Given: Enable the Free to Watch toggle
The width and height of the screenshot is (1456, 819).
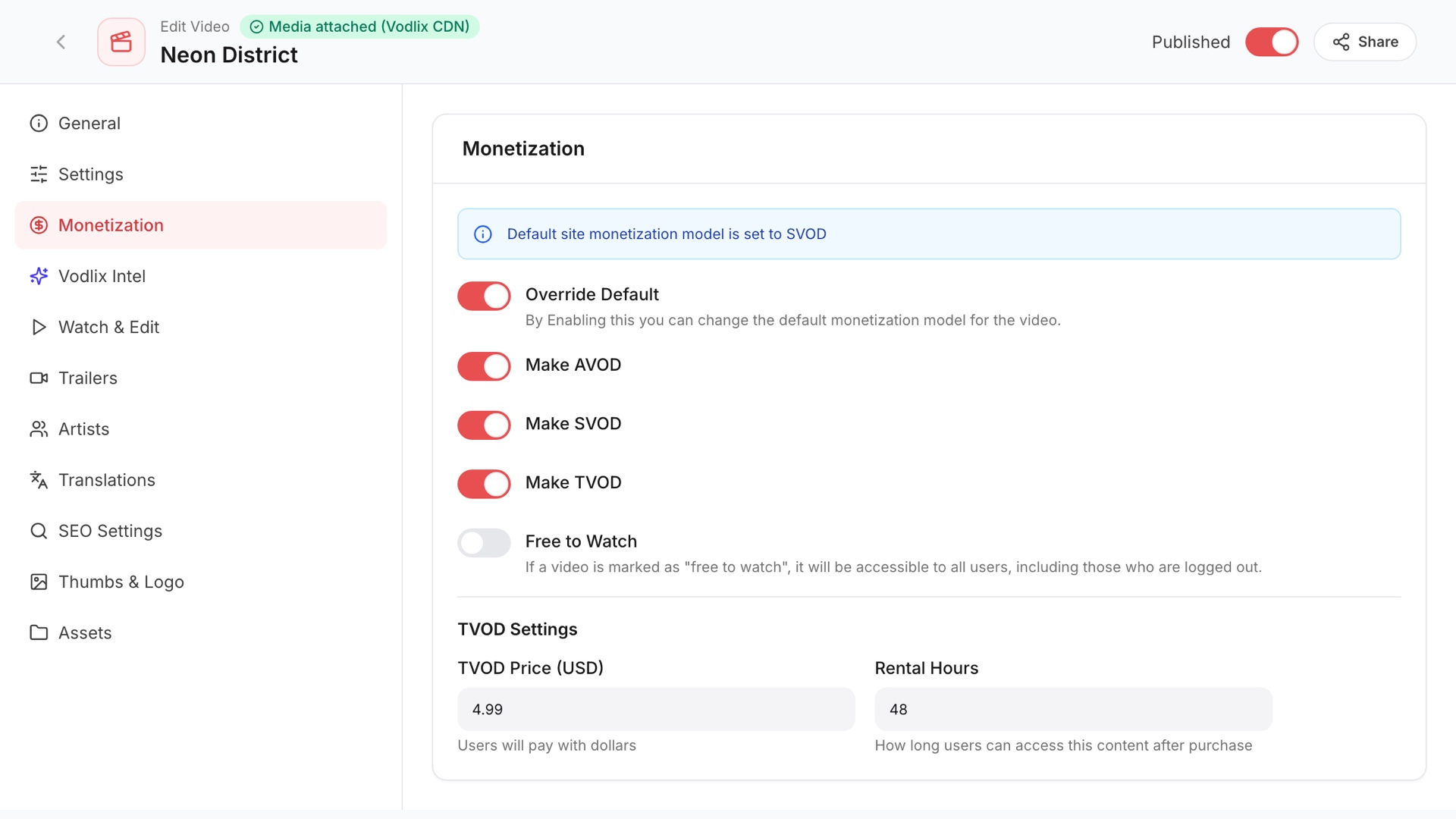Looking at the screenshot, I should coord(484,543).
